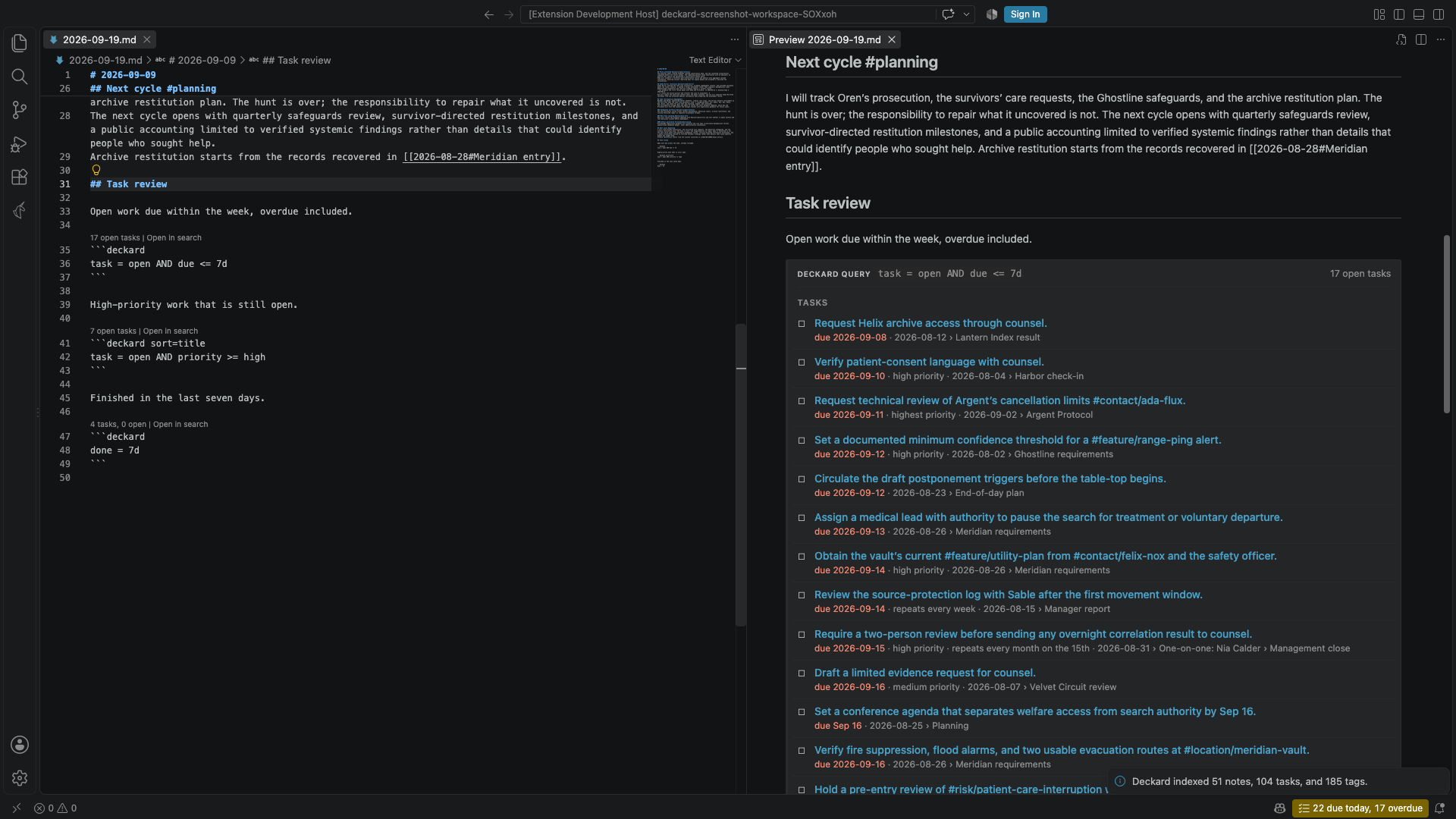The image size is (1456, 819).
Task: Show source for the preview
Action: click(1401, 39)
